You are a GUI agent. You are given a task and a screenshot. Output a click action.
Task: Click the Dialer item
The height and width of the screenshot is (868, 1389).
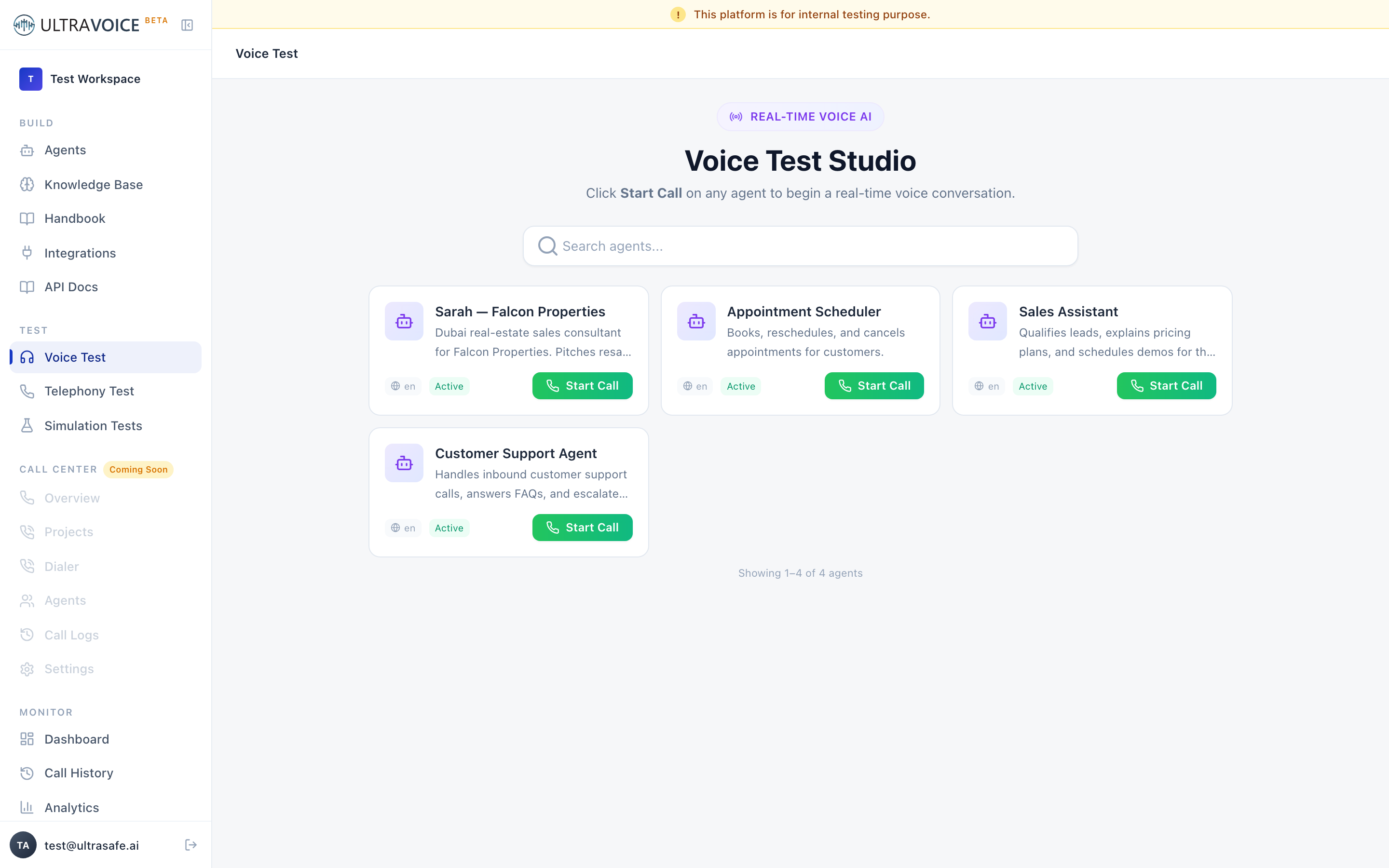point(106,567)
